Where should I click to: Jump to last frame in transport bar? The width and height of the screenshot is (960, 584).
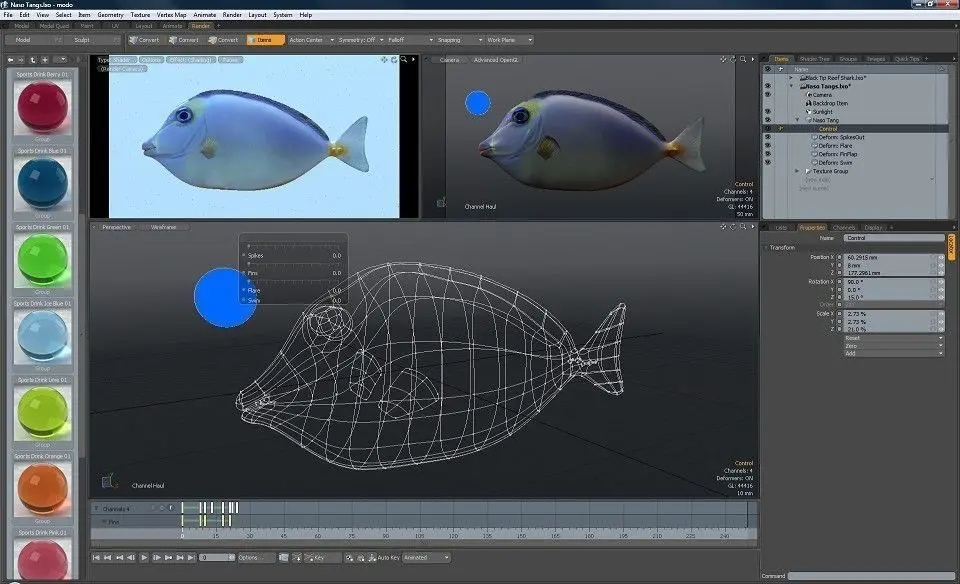pyautogui.click(x=192, y=558)
